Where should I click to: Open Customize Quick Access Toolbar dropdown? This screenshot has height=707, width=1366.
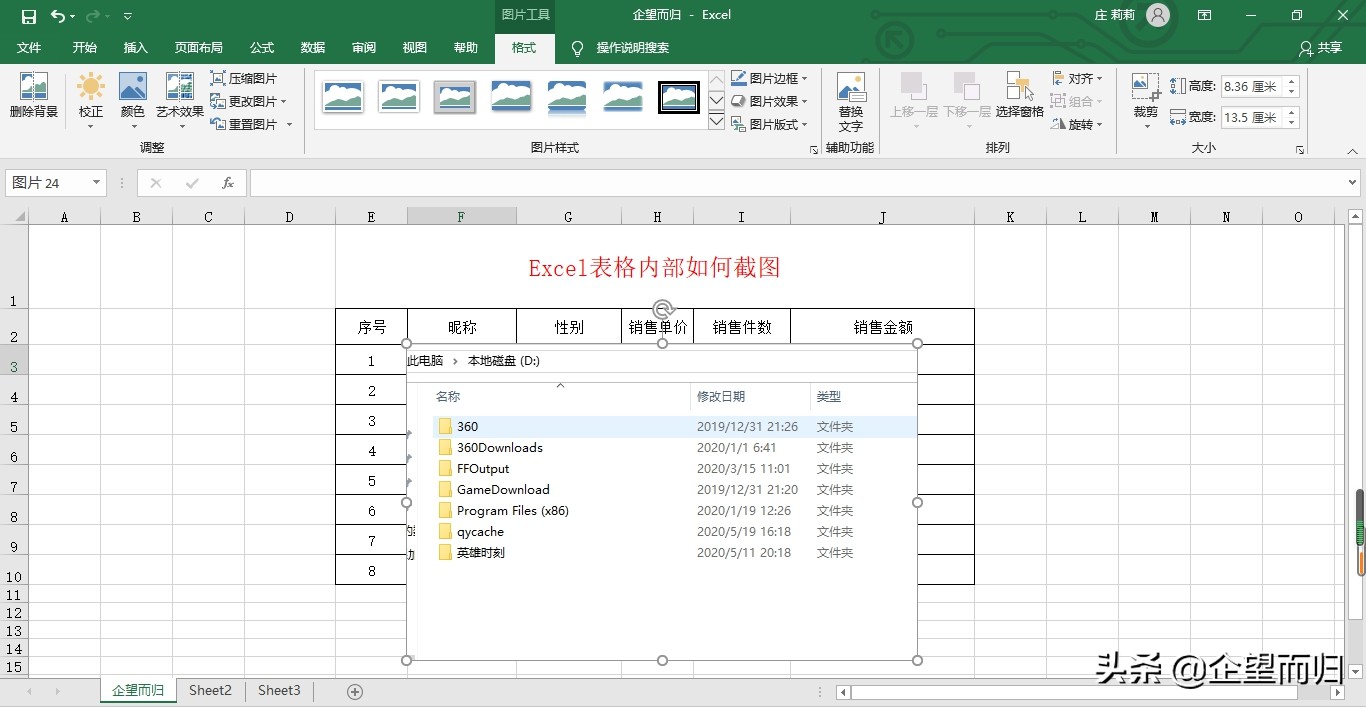coord(128,16)
